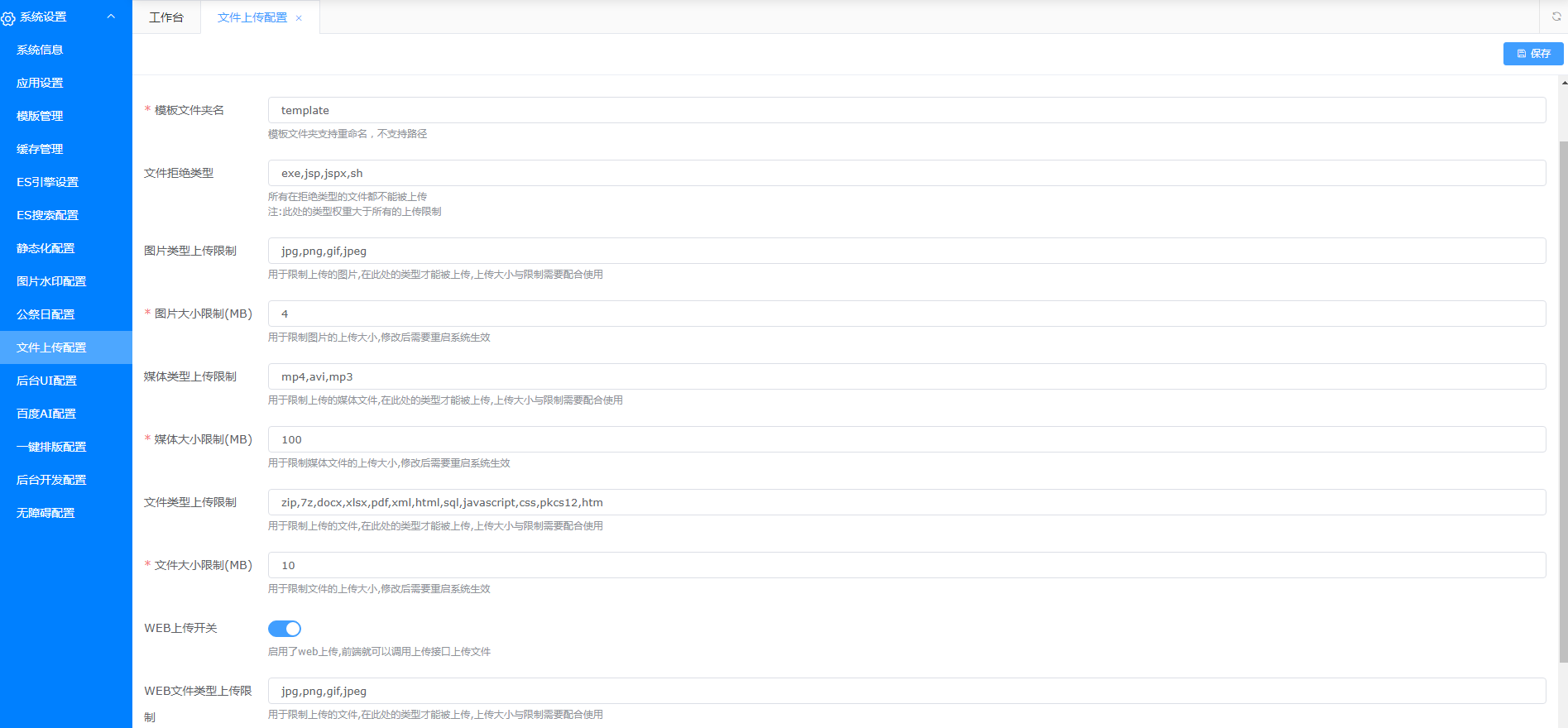Click the vertical scrollbar on the right
The image size is (1568, 728).
(x=1563, y=397)
